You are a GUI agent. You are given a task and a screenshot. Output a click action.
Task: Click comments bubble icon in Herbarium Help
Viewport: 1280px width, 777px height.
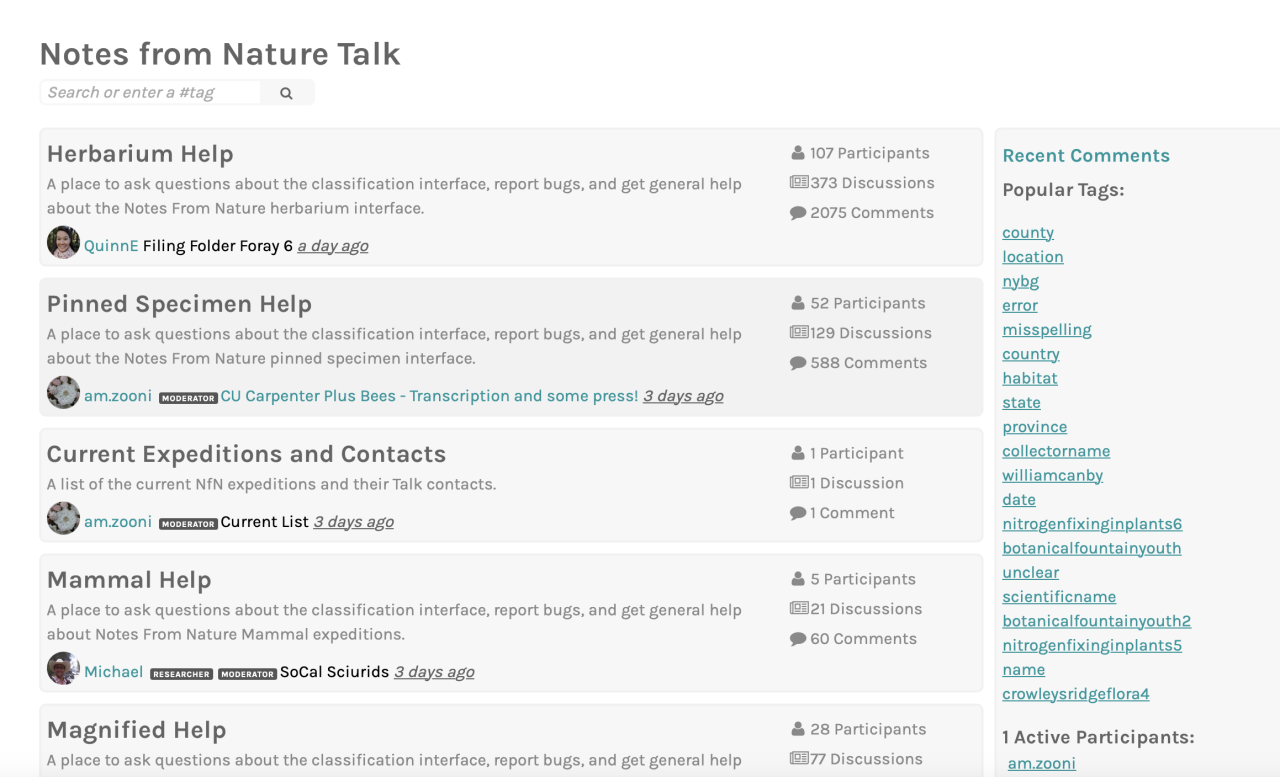pyautogui.click(x=798, y=213)
